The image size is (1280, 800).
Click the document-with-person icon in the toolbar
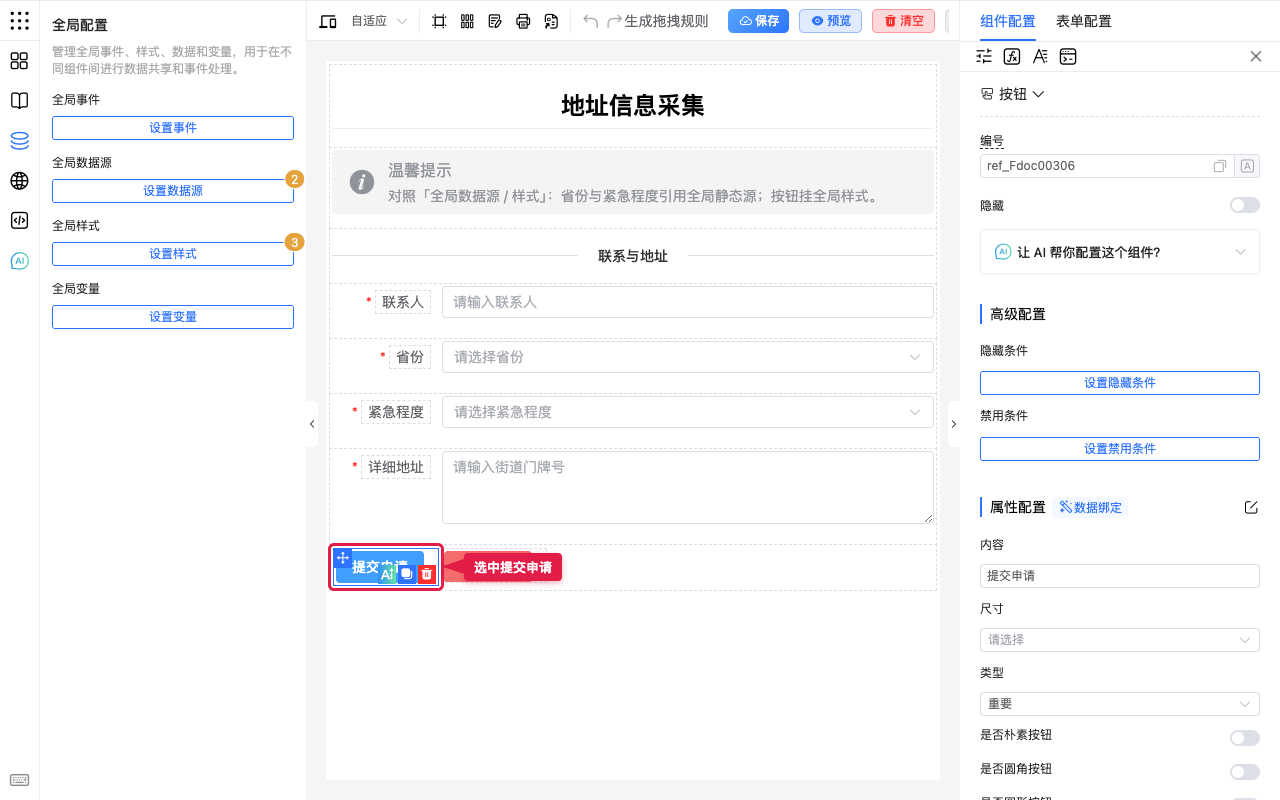pos(551,21)
